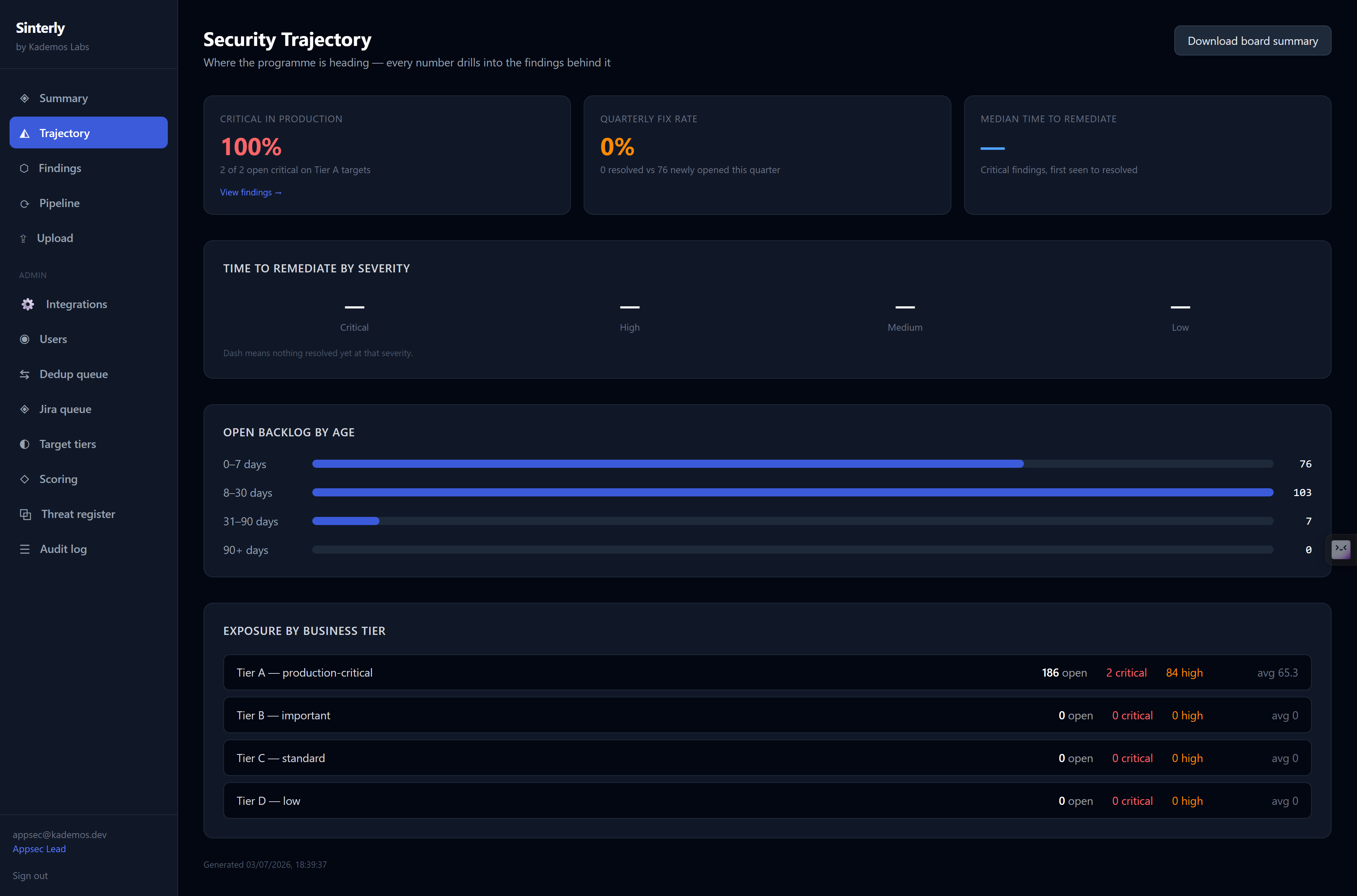View the Audit log
Screen dimensions: 1357x896
pos(89,549)
